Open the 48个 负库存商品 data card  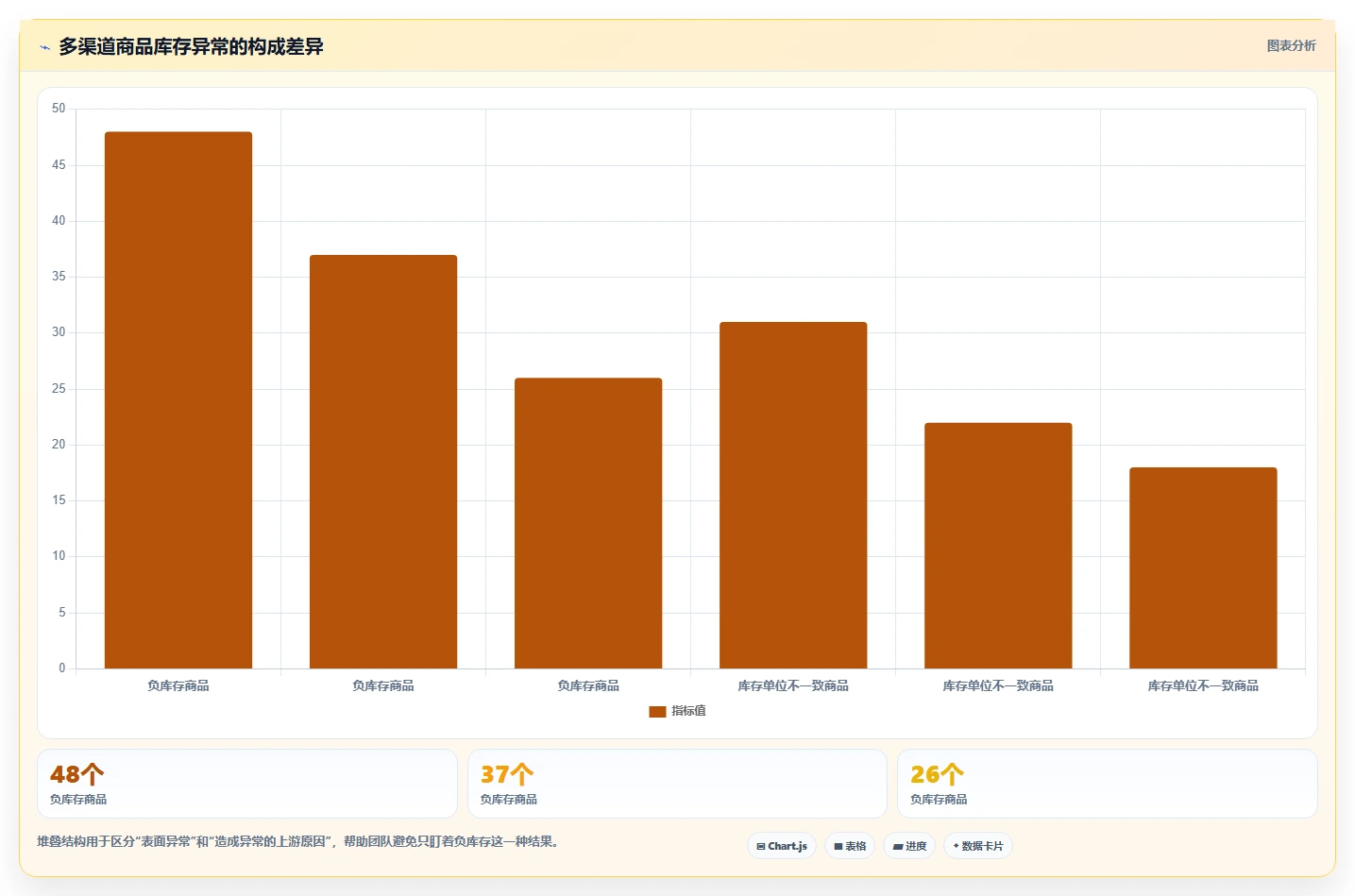click(x=247, y=784)
